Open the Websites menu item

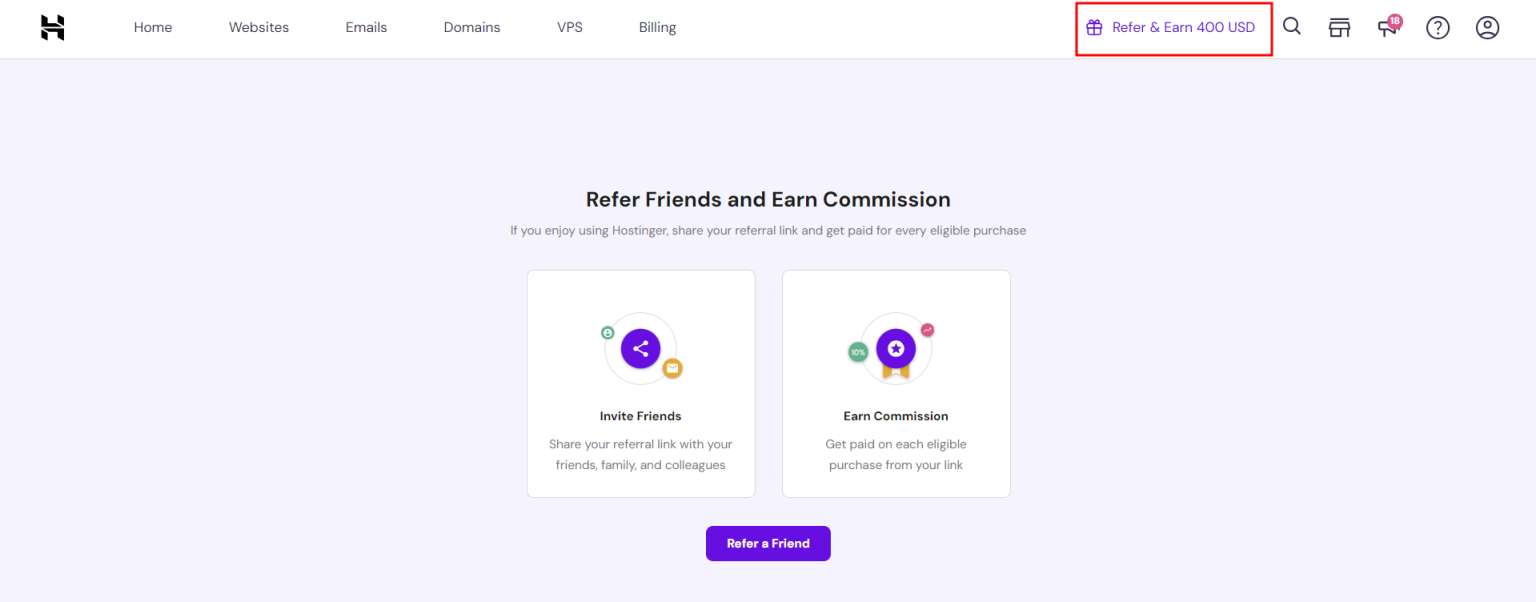click(259, 28)
